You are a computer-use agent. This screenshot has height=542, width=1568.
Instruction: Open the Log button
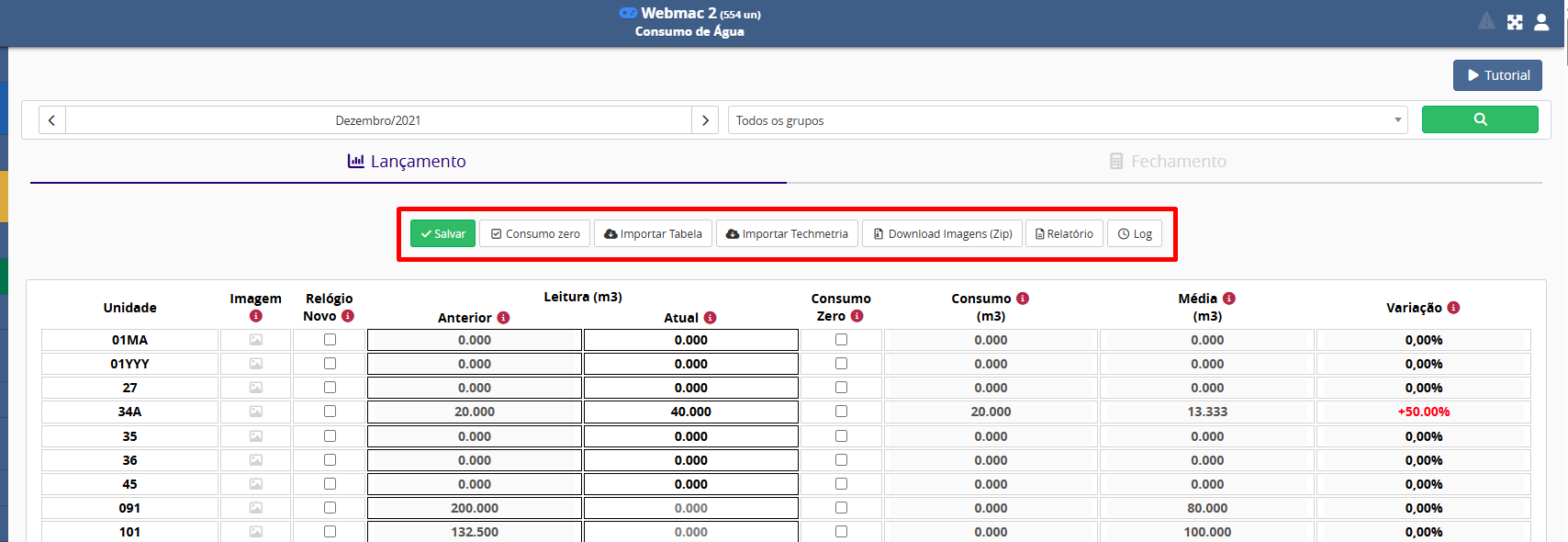point(1135,233)
